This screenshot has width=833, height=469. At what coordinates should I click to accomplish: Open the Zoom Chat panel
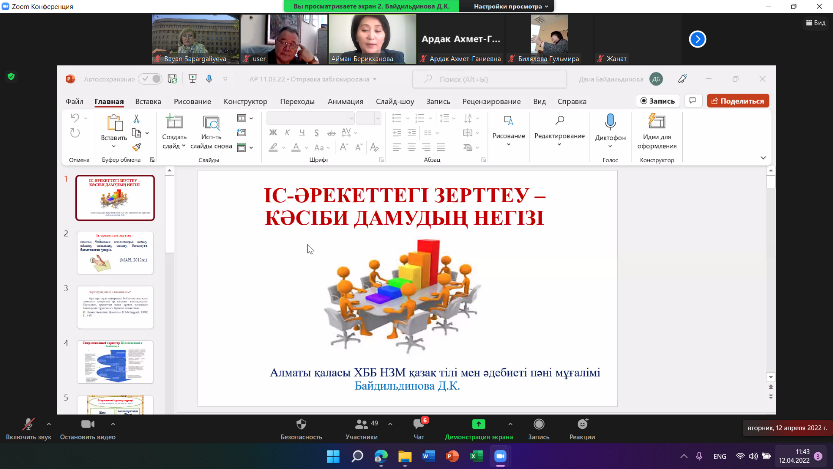tap(419, 424)
